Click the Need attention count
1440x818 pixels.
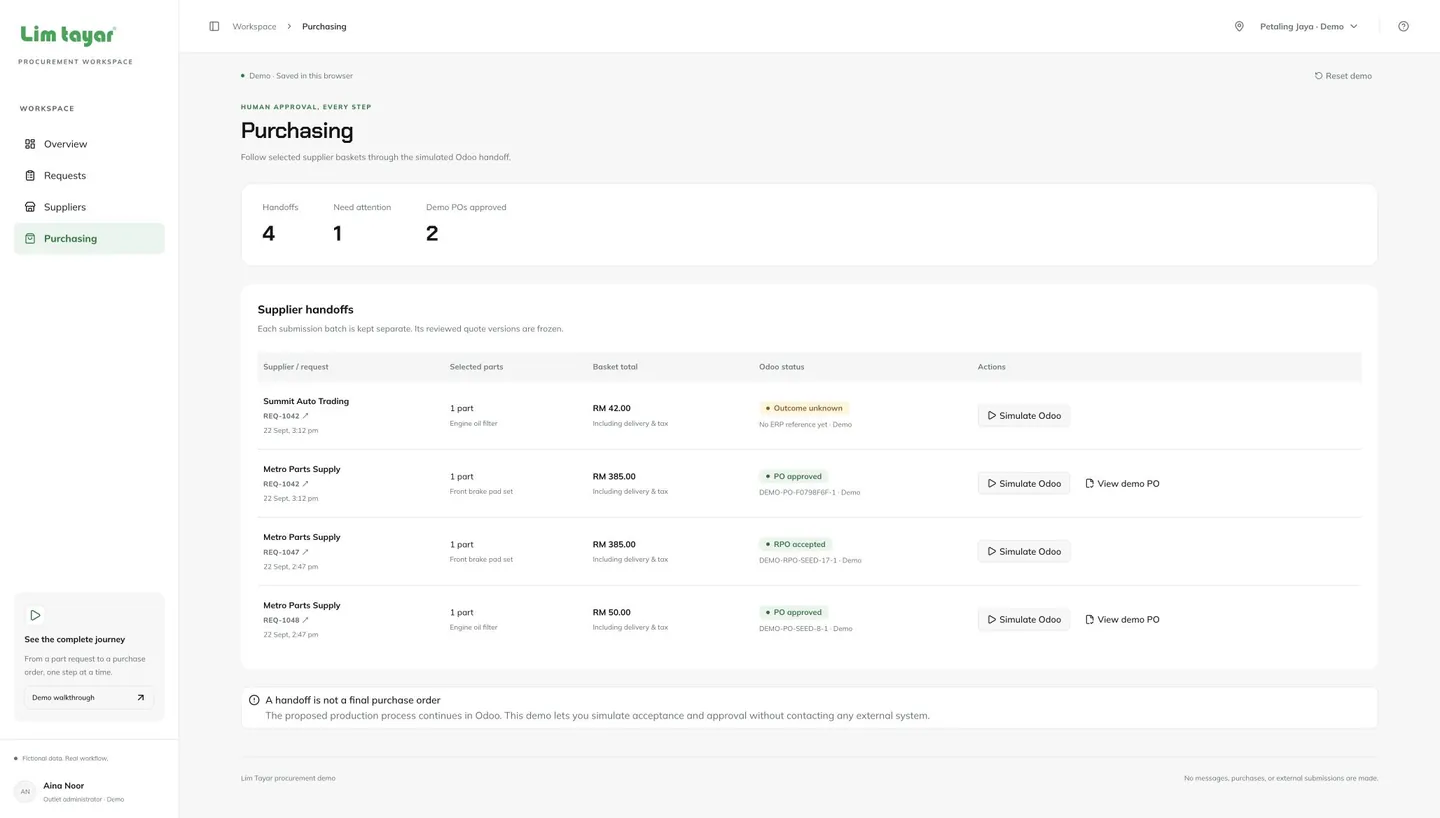pyautogui.click(x=337, y=233)
